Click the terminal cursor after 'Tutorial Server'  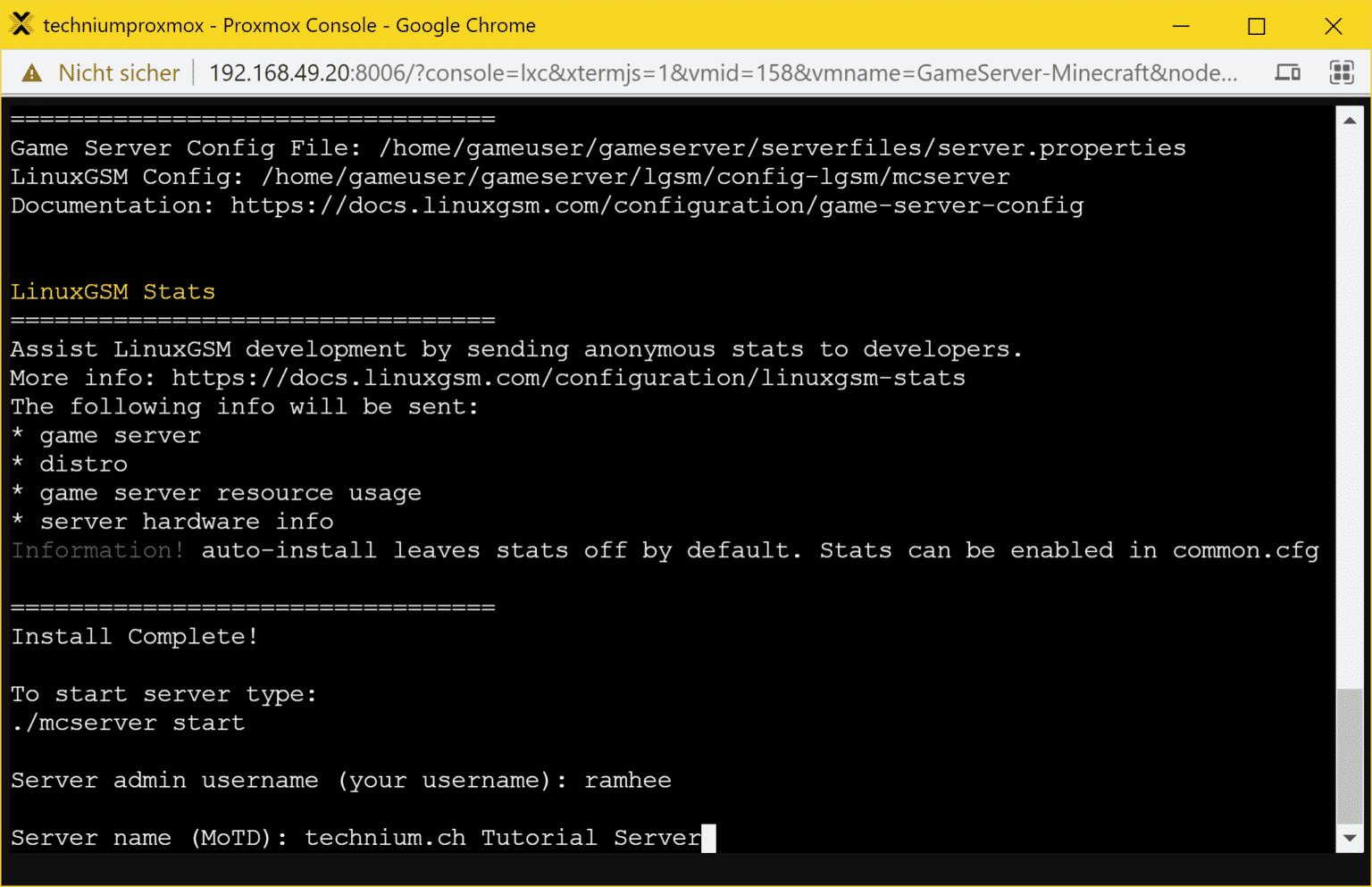pyautogui.click(x=708, y=838)
